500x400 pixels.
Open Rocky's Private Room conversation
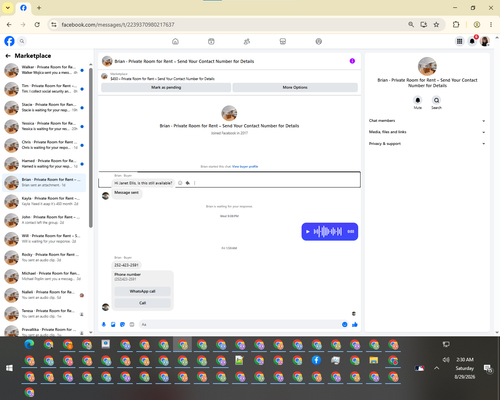point(44,257)
